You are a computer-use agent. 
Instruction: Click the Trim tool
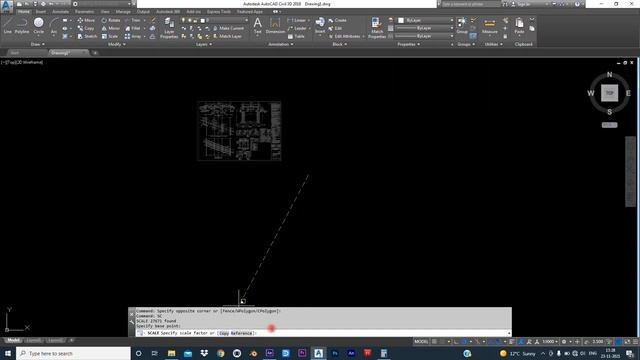point(133,20)
